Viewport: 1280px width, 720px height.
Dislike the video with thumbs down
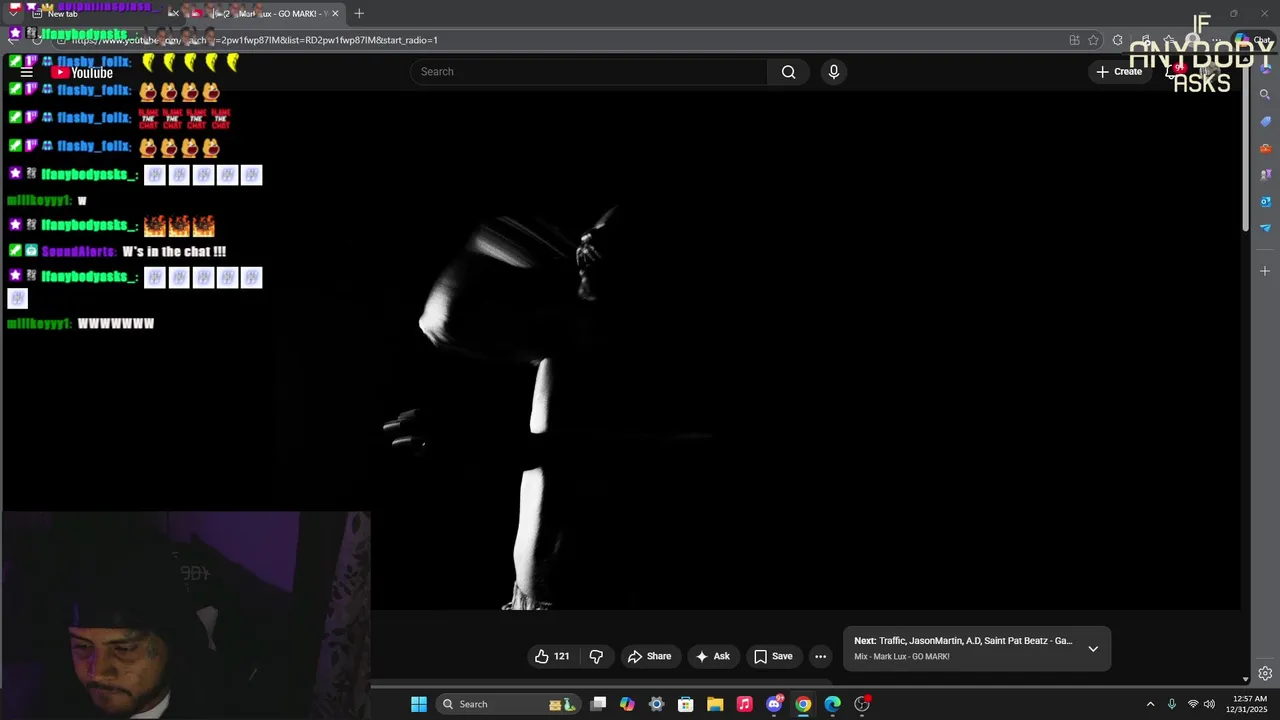click(596, 657)
